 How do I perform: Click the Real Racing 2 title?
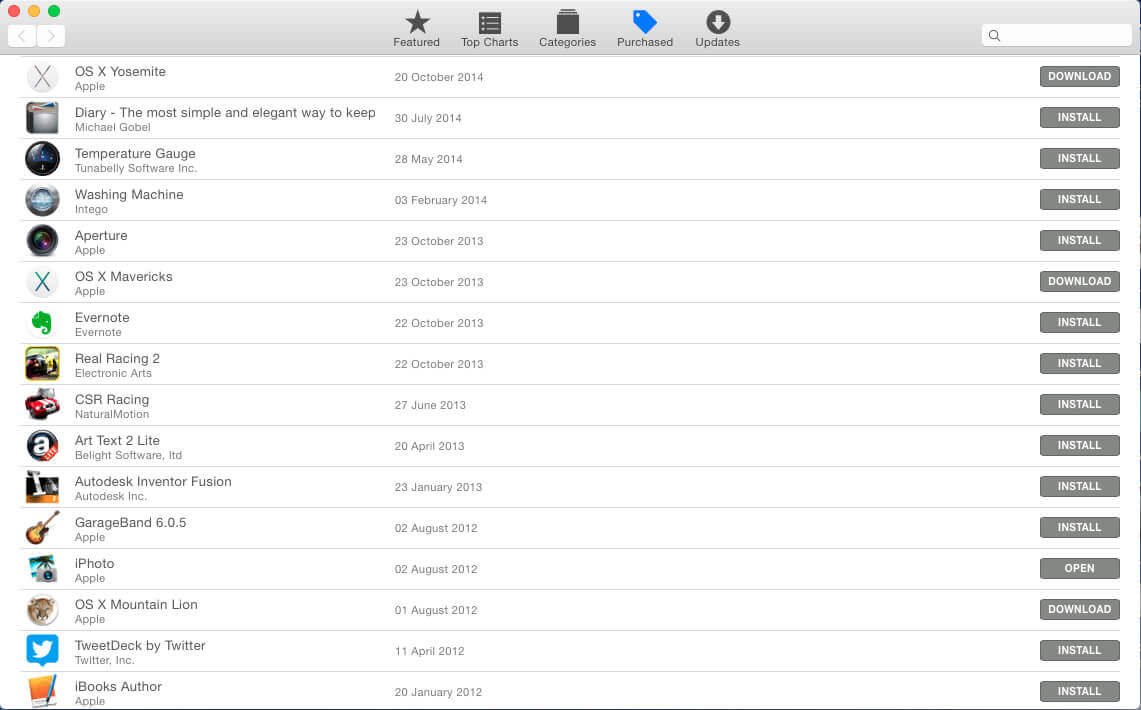tap(117, 359)
